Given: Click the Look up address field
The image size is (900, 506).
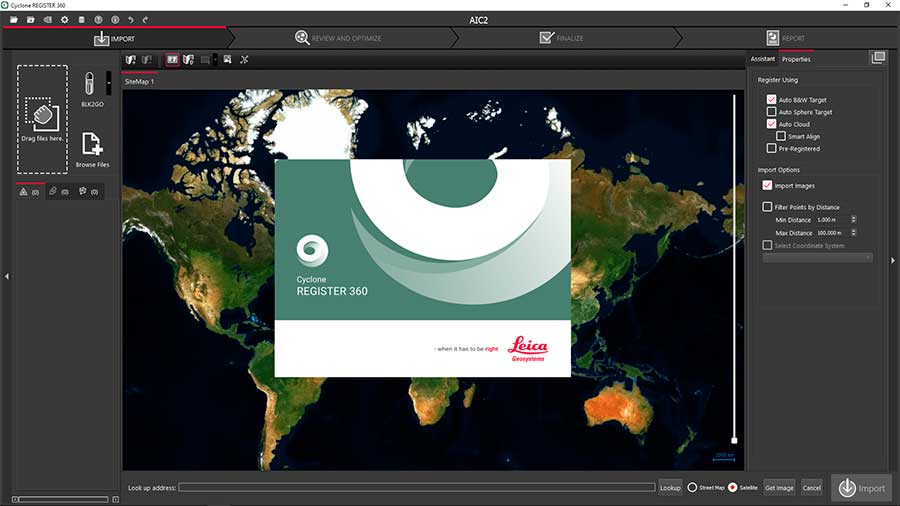Looking at the screenshot, I should click(417, 488).
